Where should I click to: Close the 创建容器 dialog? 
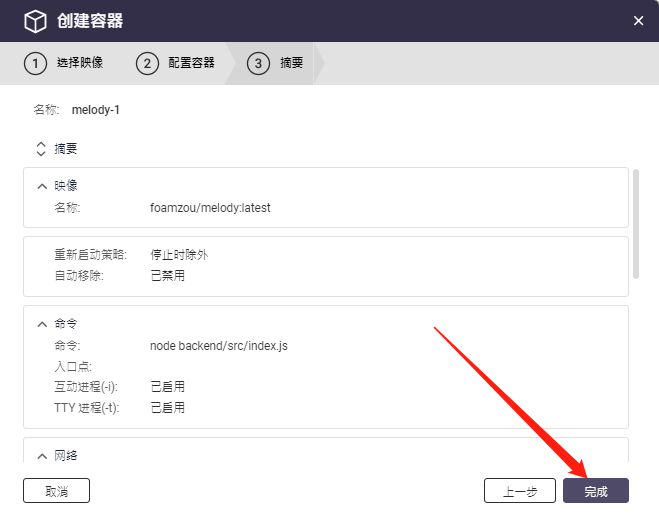pos(639,21)
